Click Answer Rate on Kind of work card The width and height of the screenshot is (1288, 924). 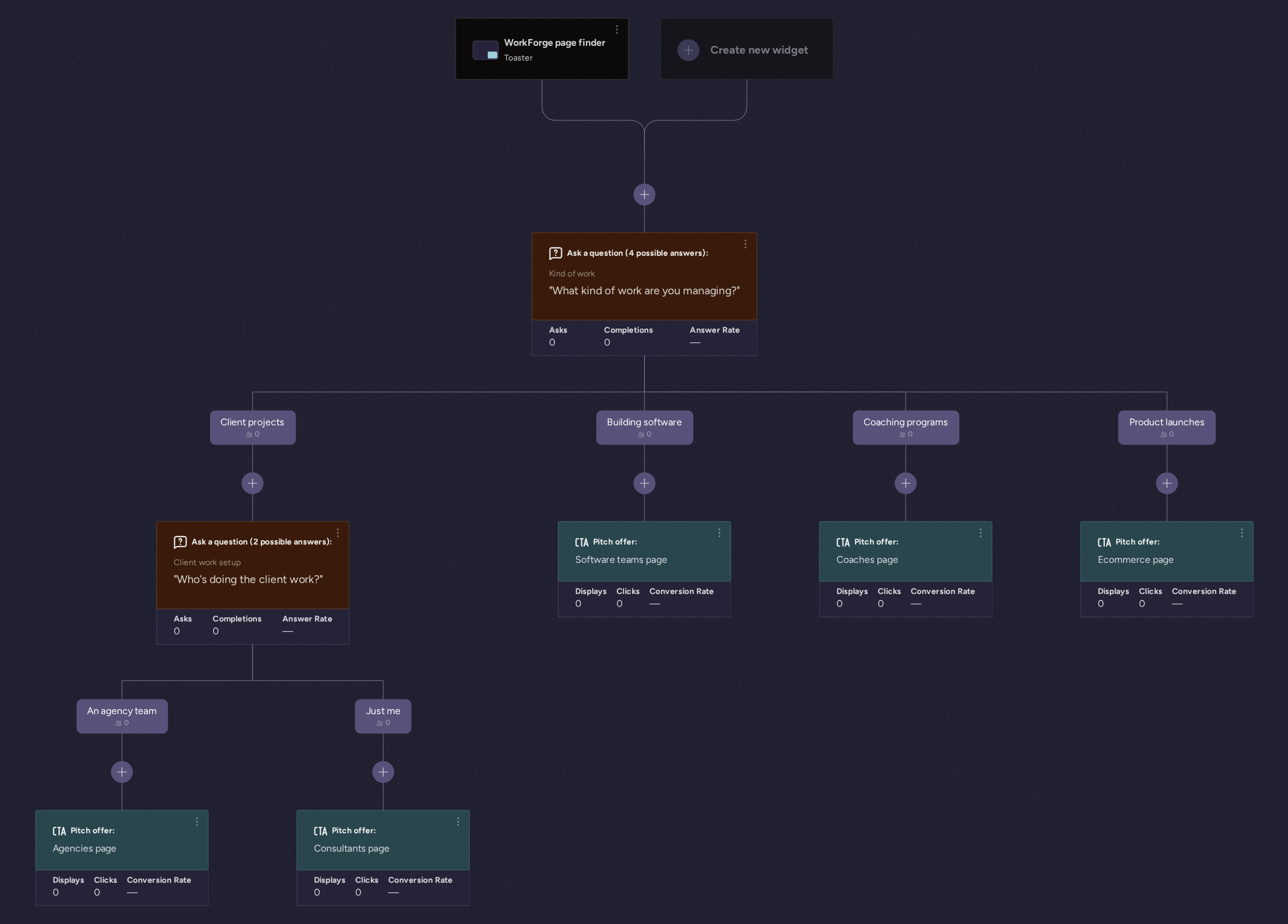(715, 336)
